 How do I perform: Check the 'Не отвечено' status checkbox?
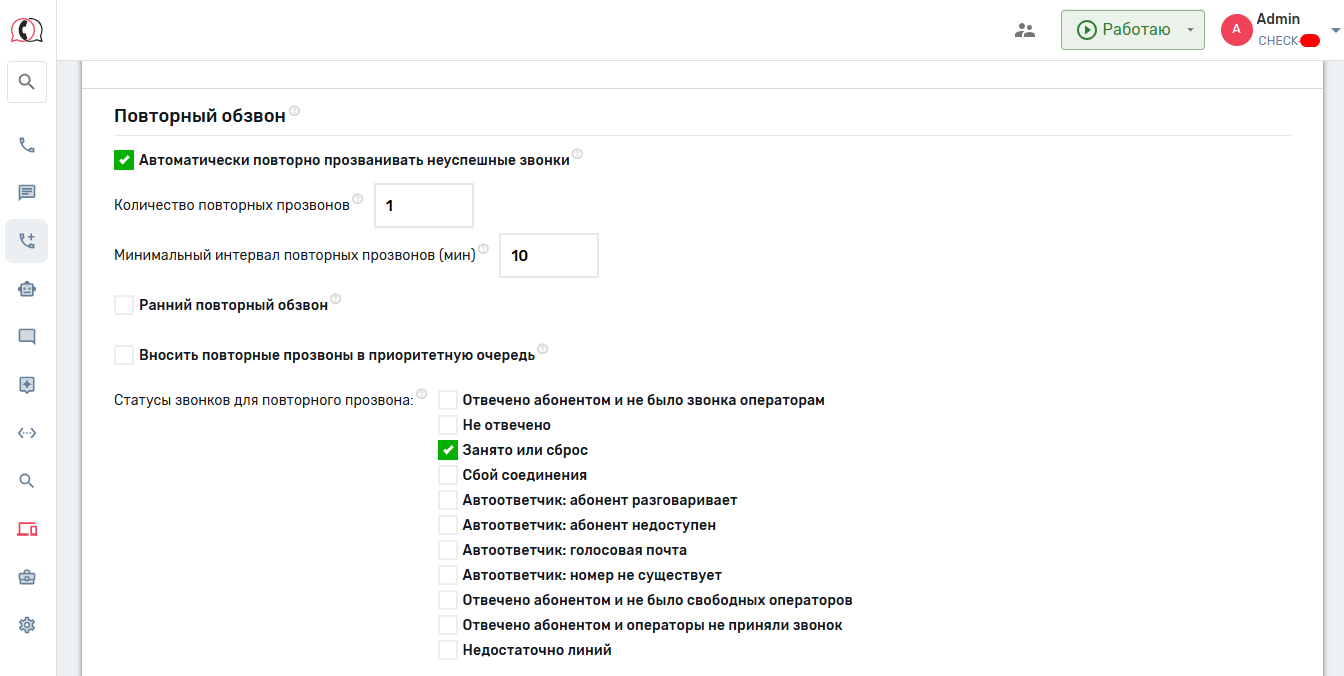click(448, 425)
